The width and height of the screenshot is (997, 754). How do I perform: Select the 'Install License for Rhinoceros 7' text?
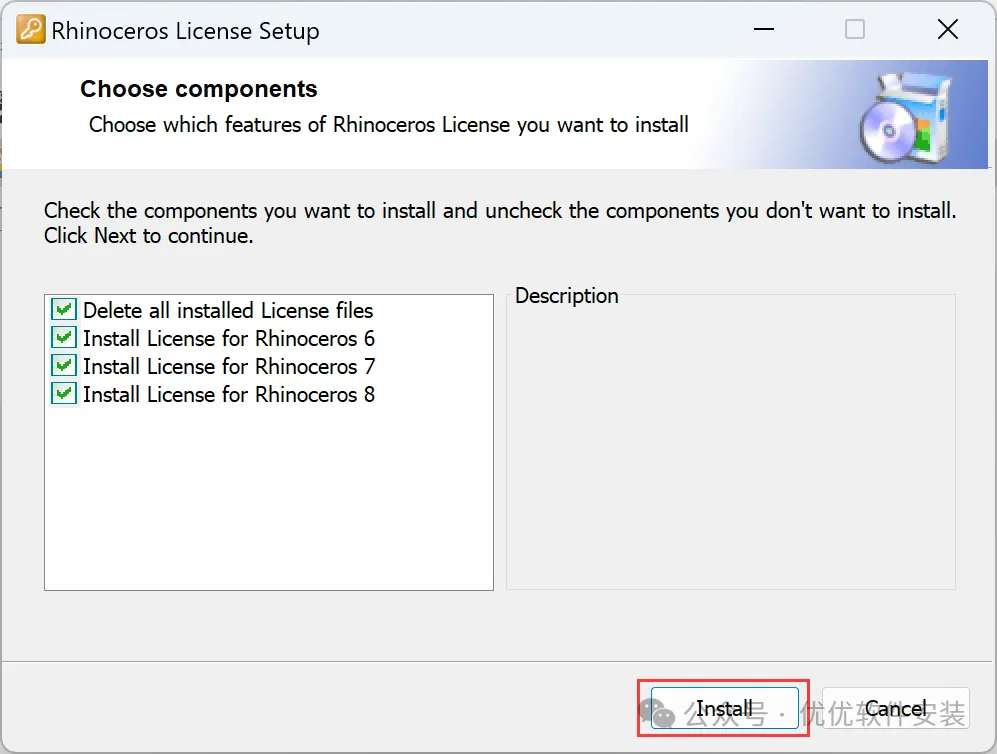(x=229, y=366)
